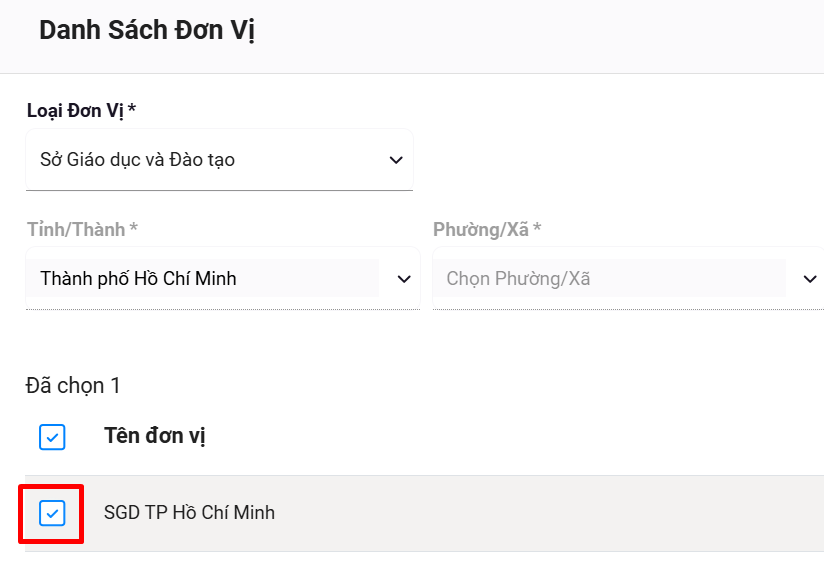Uncheck the SGD TP Hồ Chí Minh checkbox
The image size is (824, 583).
(x=52, y=513)
